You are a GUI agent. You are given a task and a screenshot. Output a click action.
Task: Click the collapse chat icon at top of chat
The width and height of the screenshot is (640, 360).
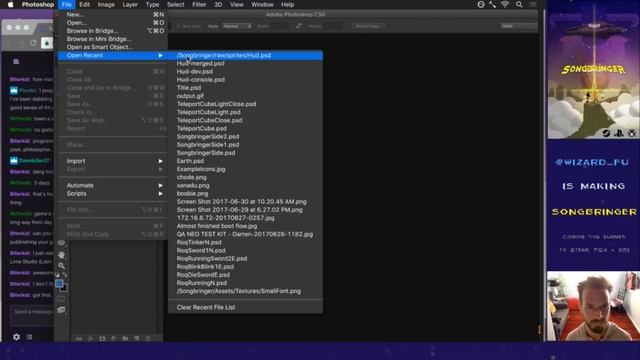click(16, 61)
